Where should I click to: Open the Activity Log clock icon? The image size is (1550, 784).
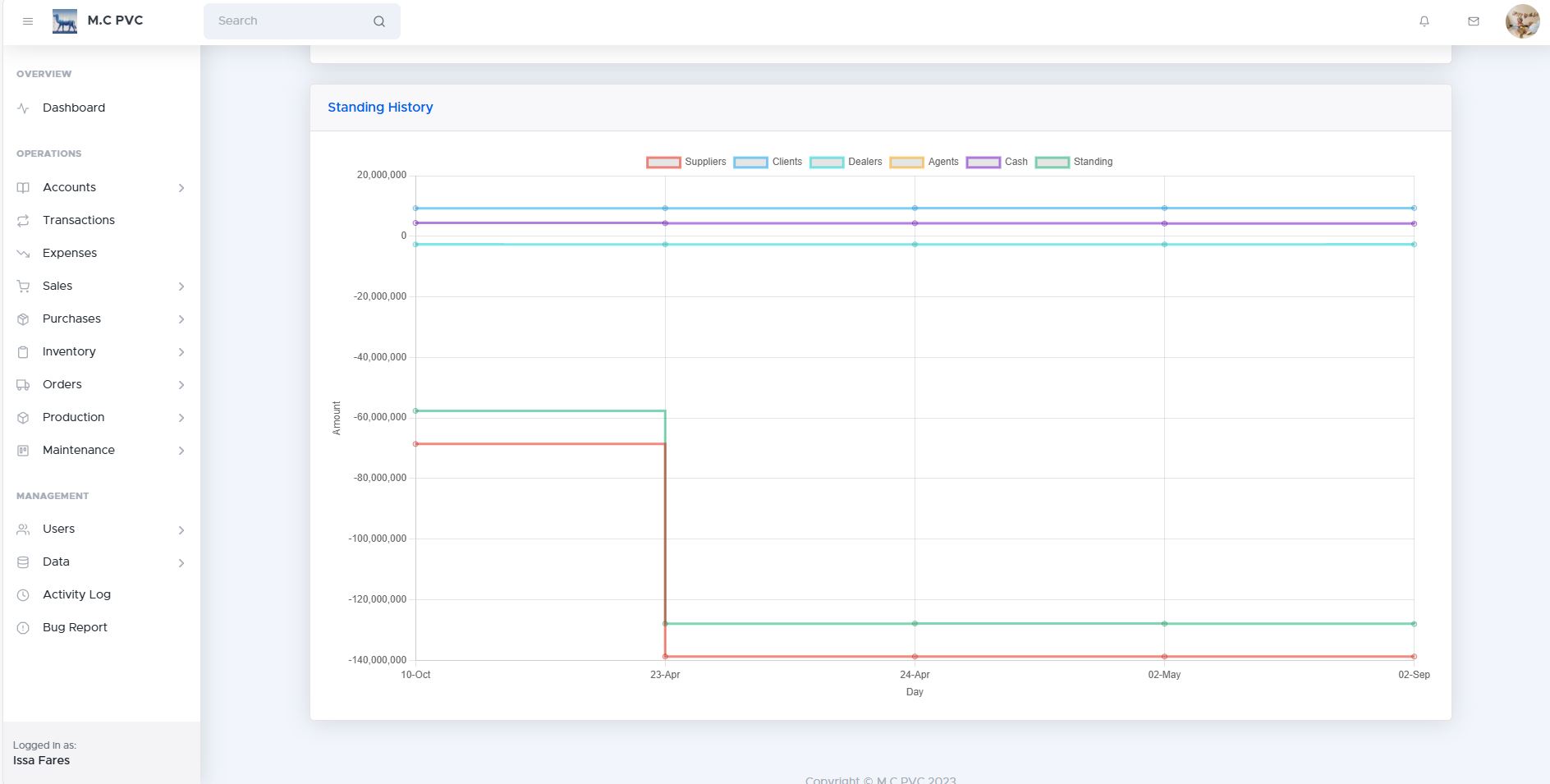click(23, 595)
